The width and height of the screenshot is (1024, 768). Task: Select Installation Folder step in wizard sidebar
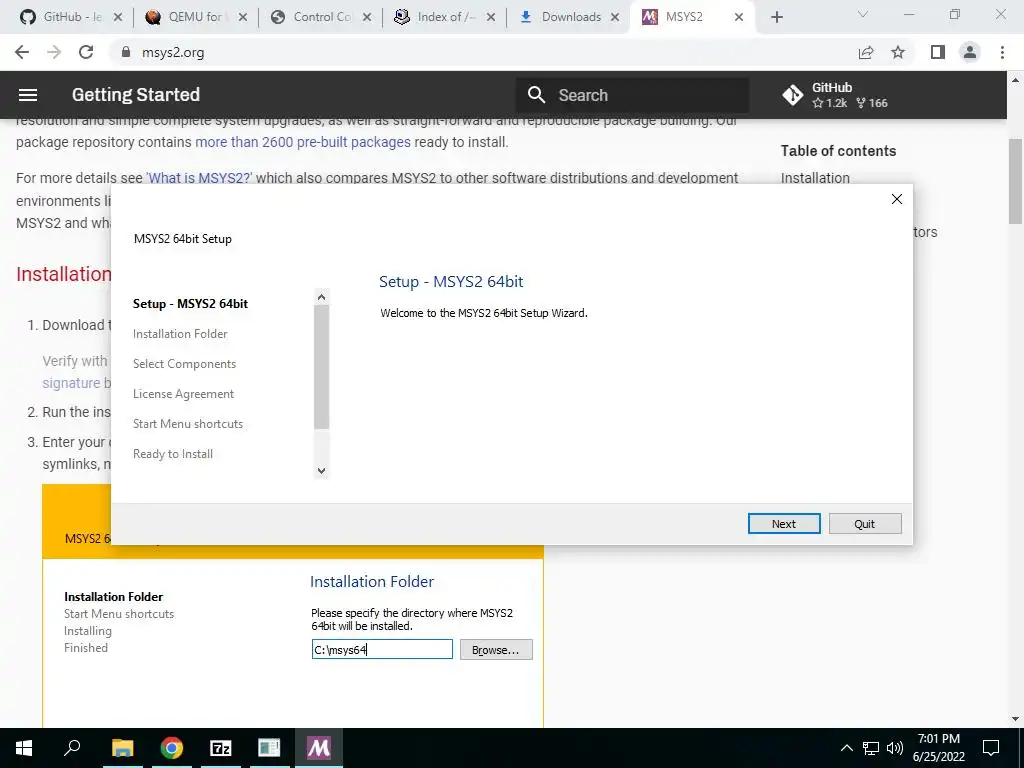[x=180, y=334]
